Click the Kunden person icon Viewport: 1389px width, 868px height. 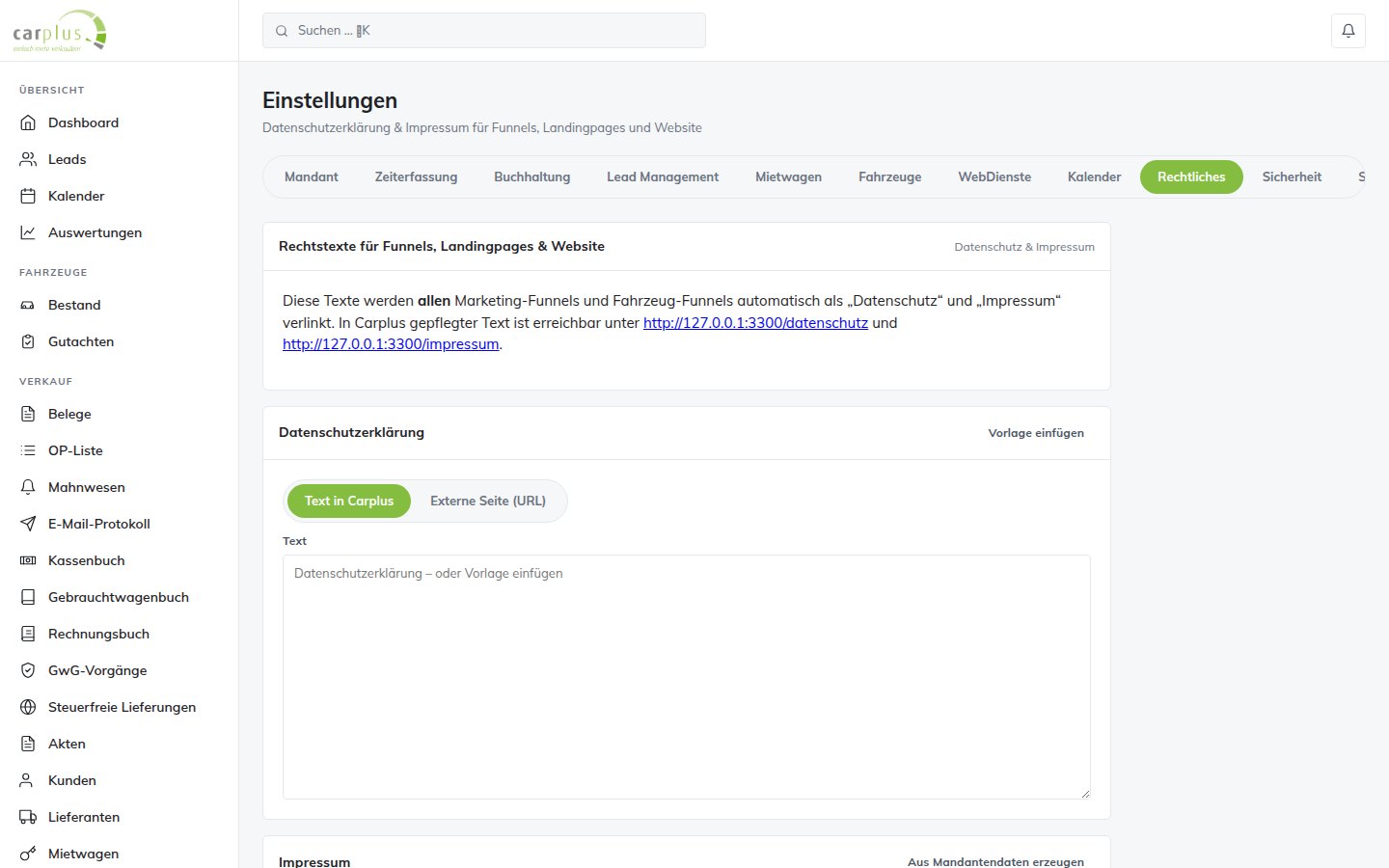28,780
